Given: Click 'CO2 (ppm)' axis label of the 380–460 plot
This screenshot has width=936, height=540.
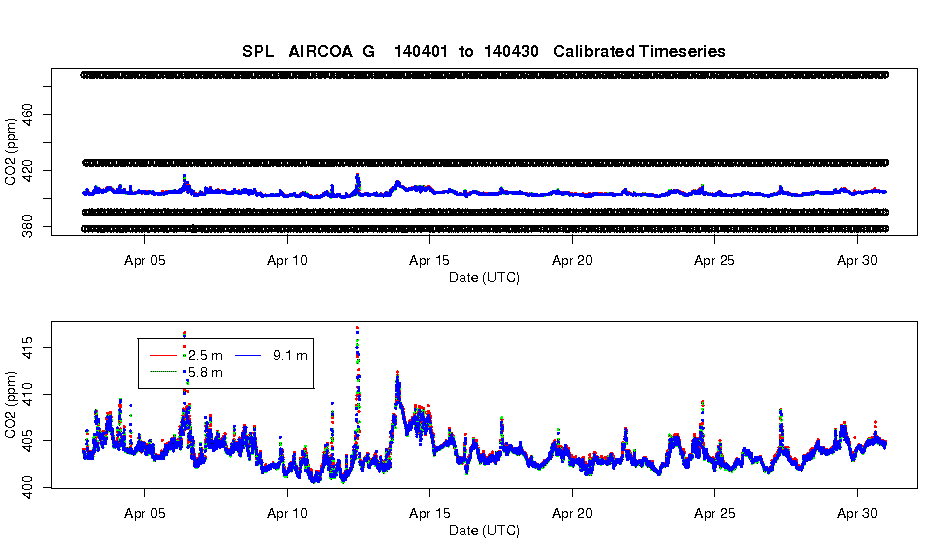Looking at the screenshot, I should click(11, 152).
